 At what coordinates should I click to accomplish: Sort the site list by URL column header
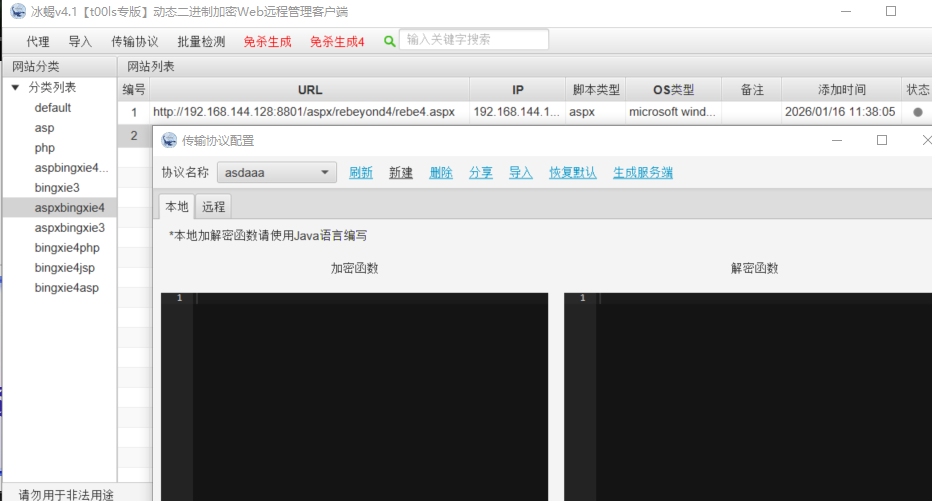pyautogui.click(x=310, y=90)
